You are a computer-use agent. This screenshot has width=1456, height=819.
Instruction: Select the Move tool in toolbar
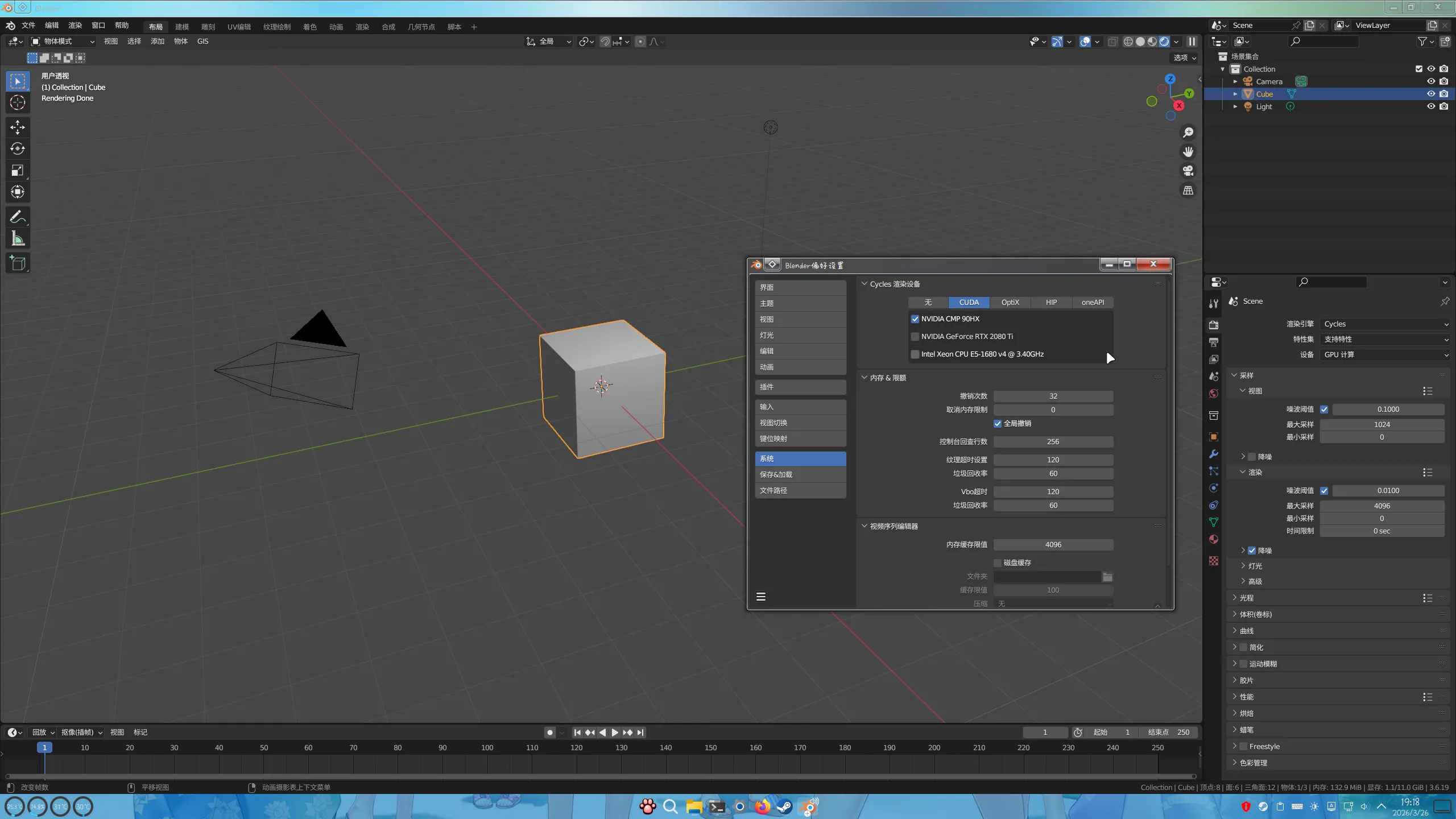[x=18, y=127]
